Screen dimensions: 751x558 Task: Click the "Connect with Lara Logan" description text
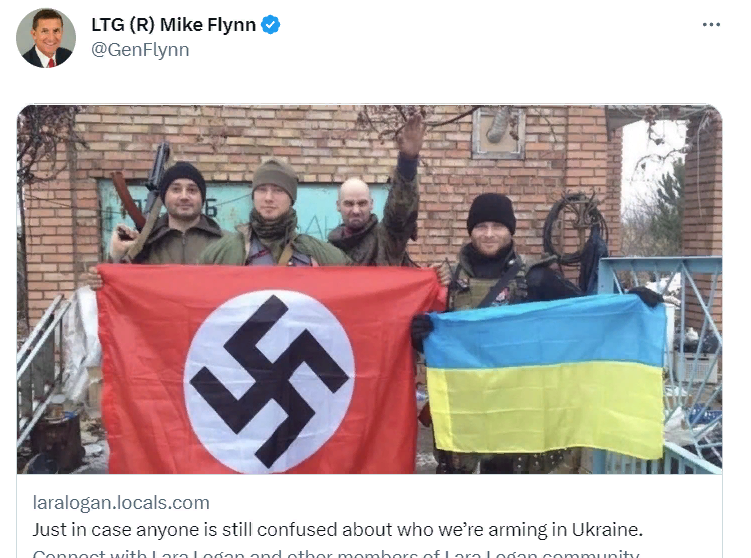(336, 553)
